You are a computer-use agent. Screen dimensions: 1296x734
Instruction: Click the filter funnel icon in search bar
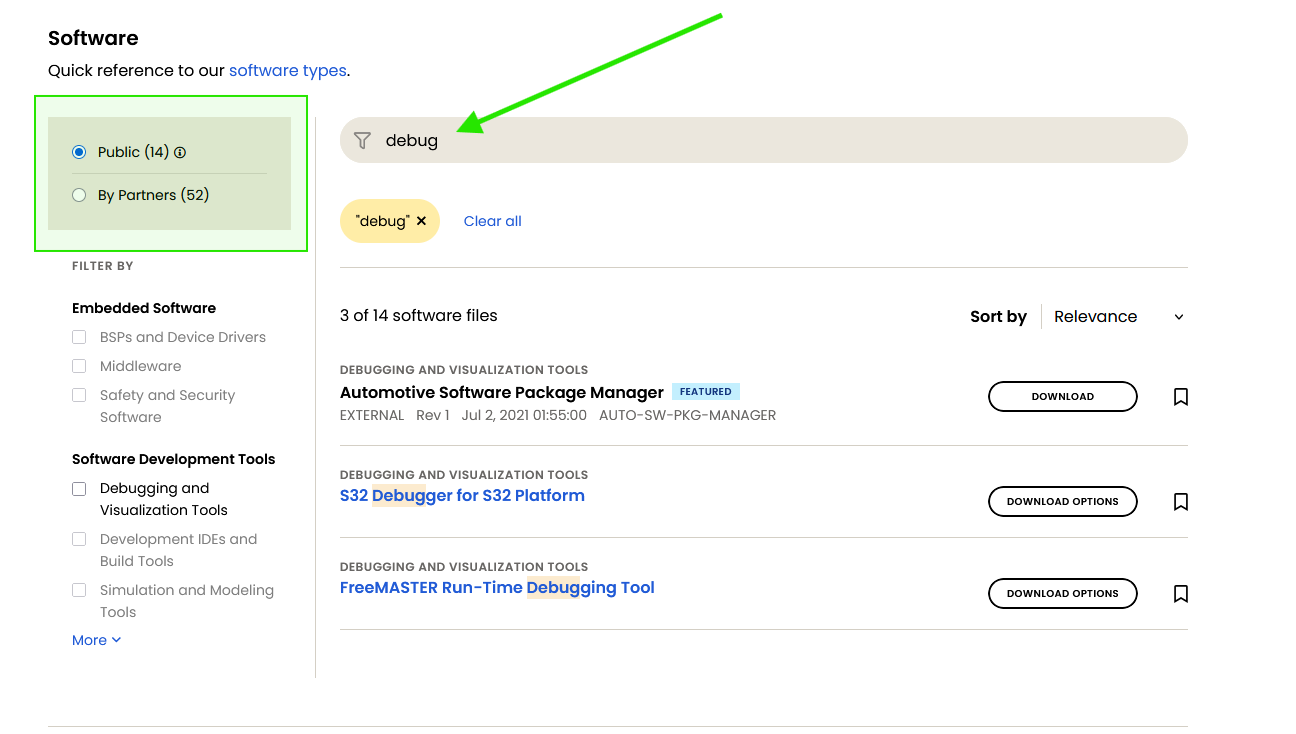362,141
